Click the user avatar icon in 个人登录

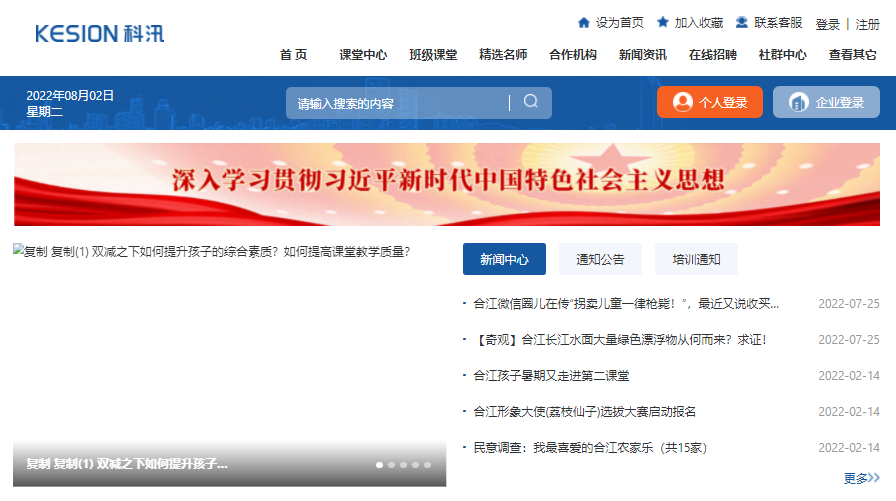(x=682, y=102)
